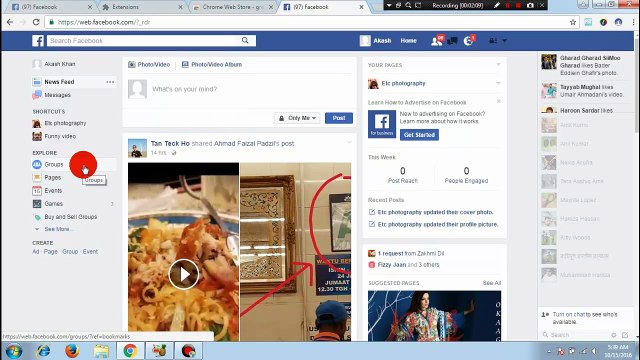Open Windows Start button
This screenshot has width=640, height=360.
[13, 351]
